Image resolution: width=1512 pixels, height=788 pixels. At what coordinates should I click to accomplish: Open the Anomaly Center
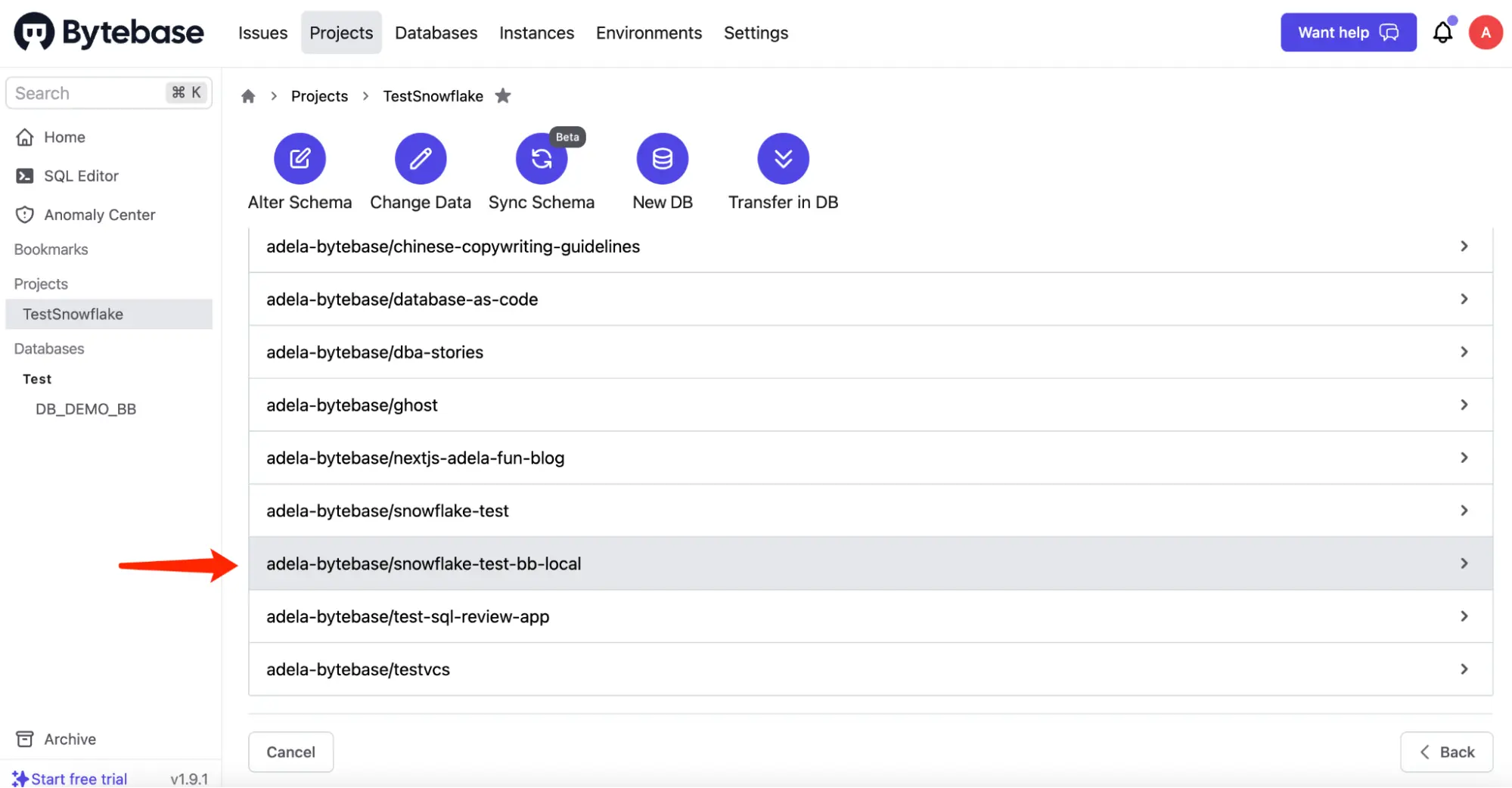coord(99,214)
